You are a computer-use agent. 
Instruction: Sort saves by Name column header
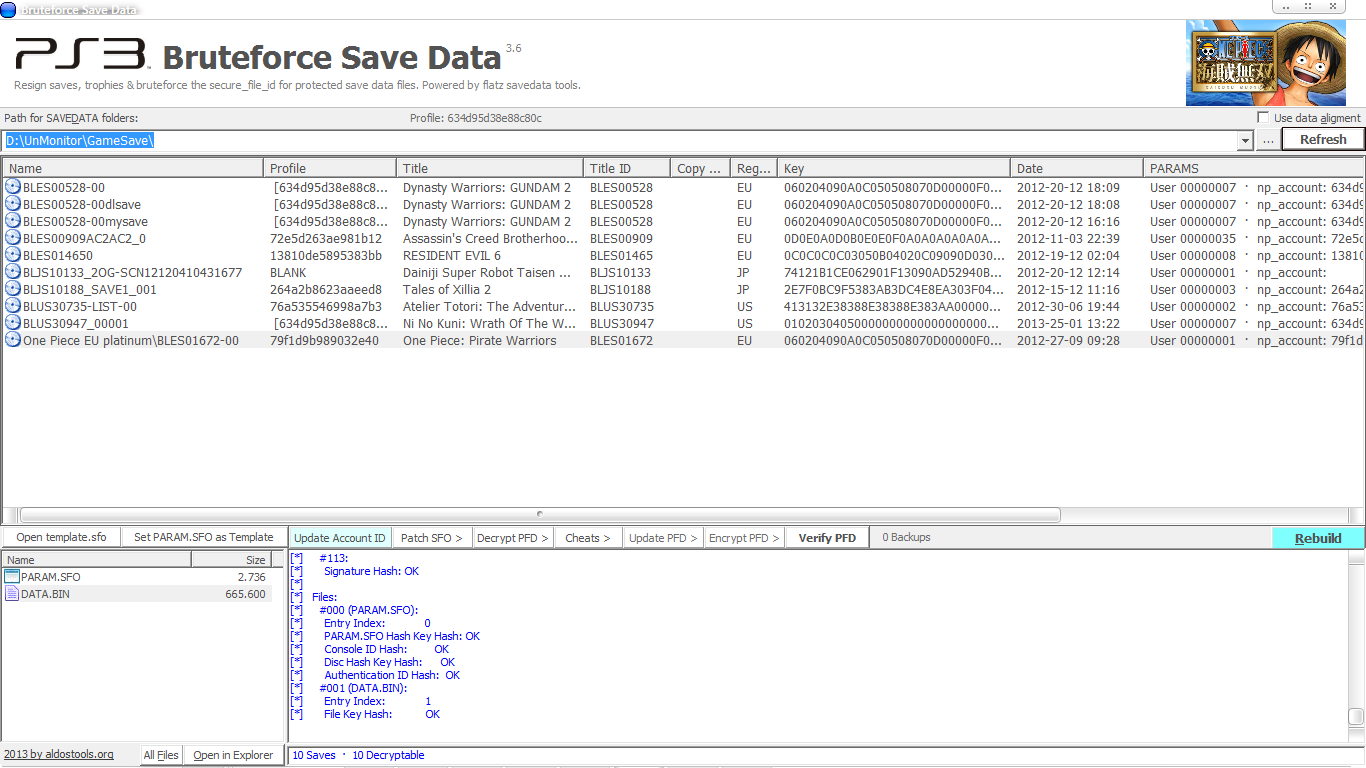point(133,168)
